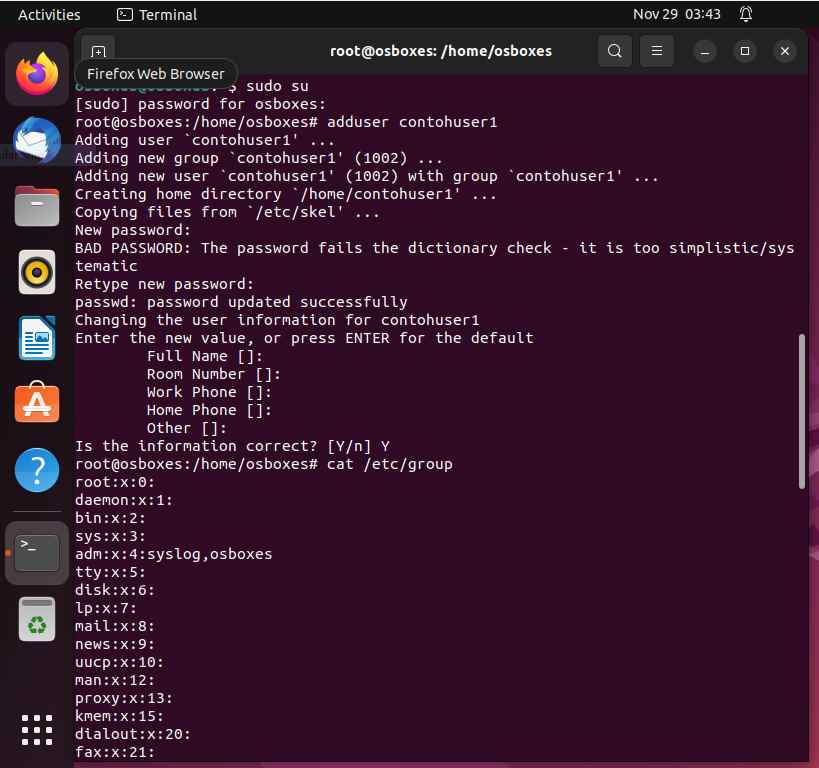The width and height of the screenshot is (819, 768).
Task: Click the 'daemon:x:1:' group line
Action: 124,500
